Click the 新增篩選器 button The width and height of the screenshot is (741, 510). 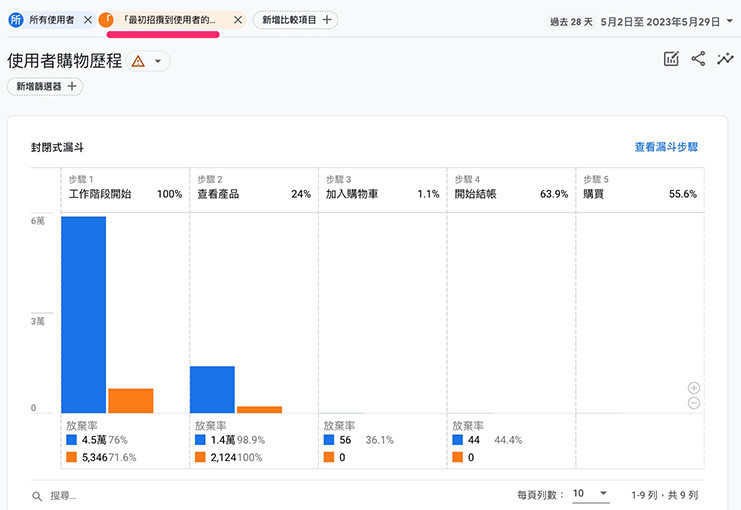[x=45, y=87]
